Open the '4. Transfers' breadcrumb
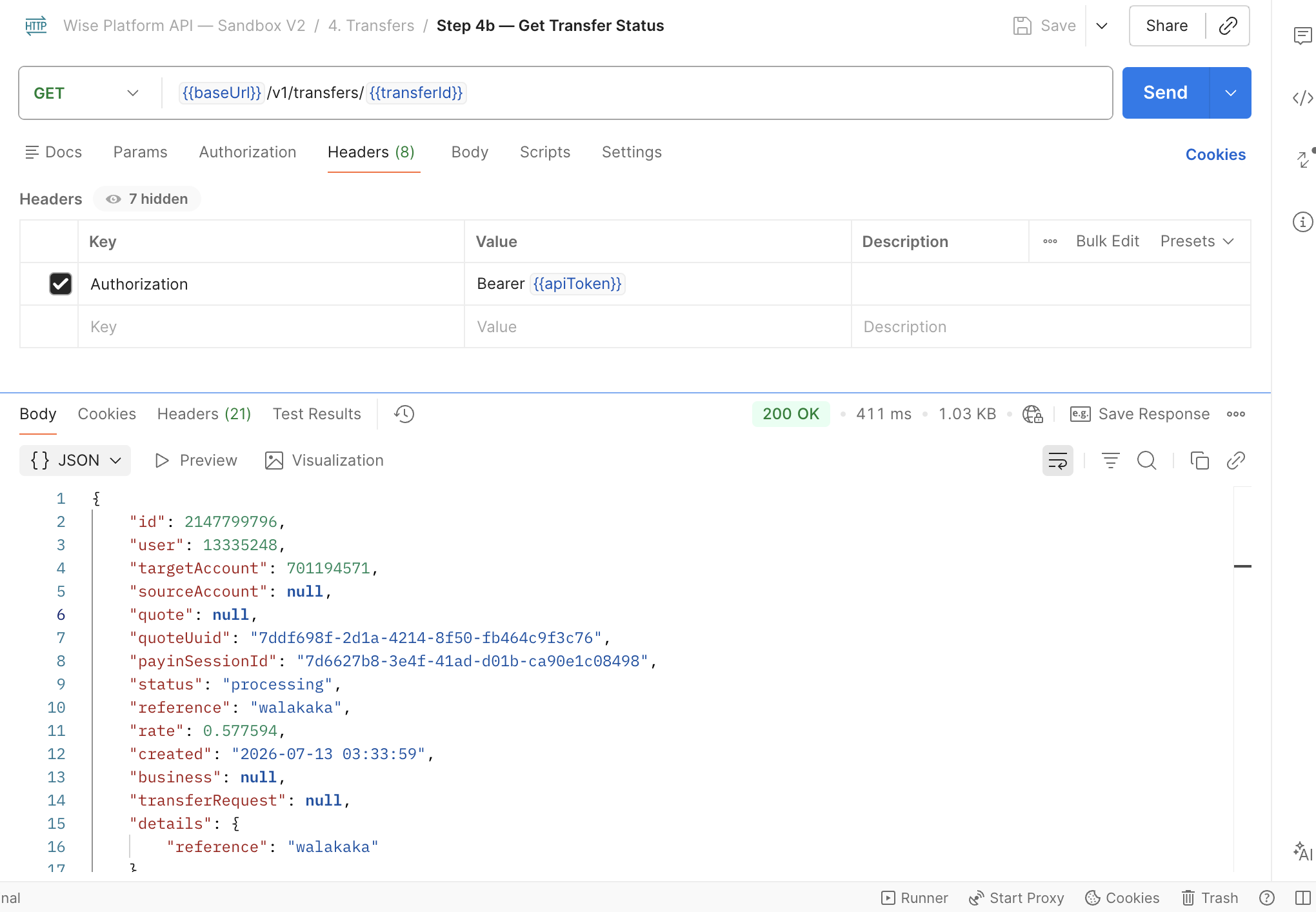This screenshot has height=912, width=1316. [372, 26]
